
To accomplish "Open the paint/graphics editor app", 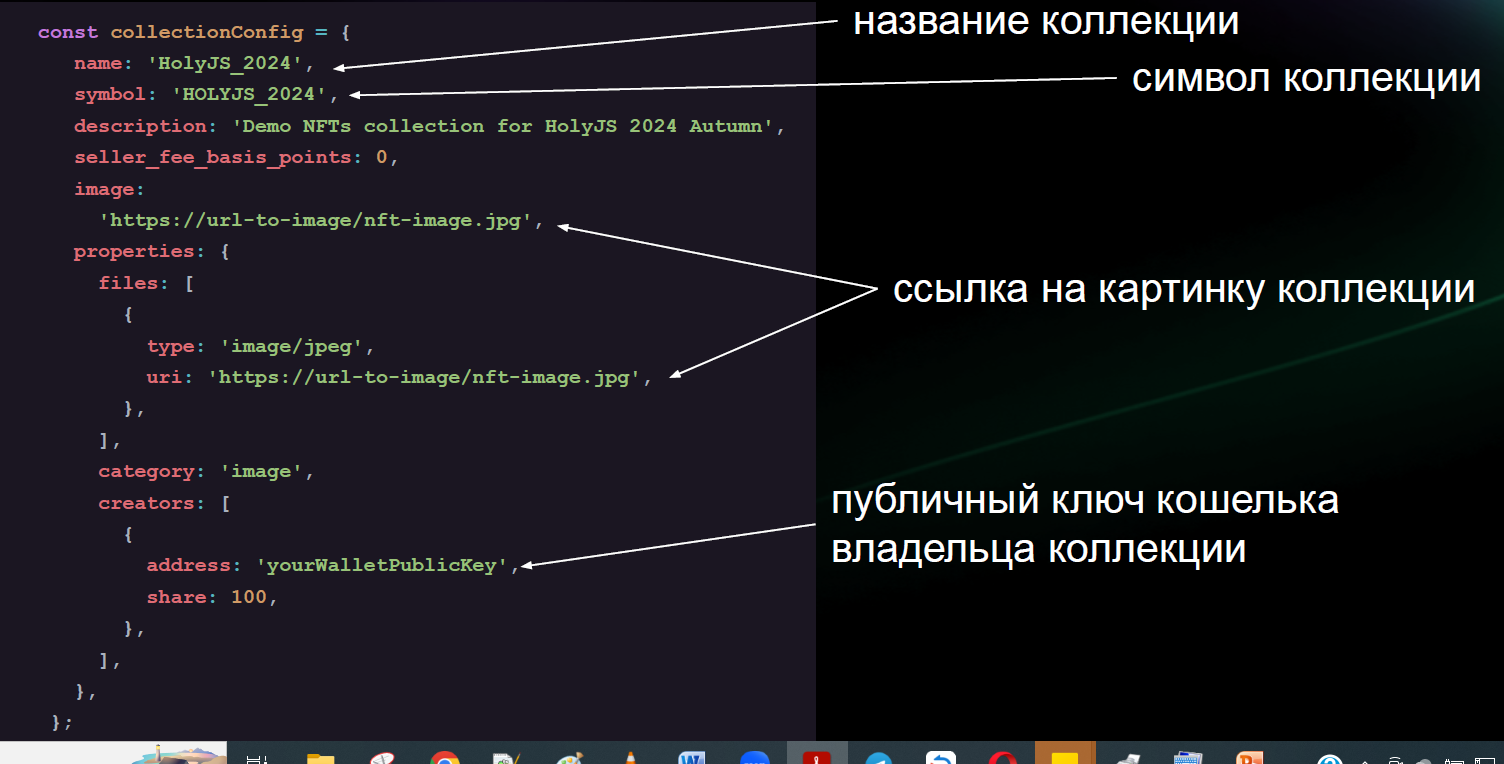I will pyautogui.click(x=571, y=754).
